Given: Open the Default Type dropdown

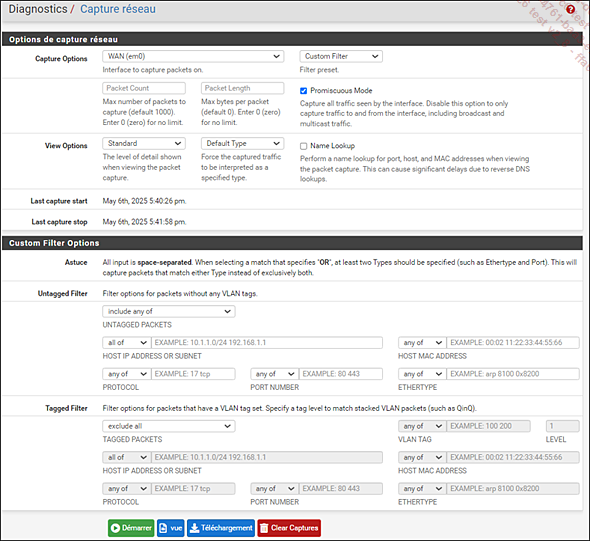Looking at the screenshot, I should (242, 143).
